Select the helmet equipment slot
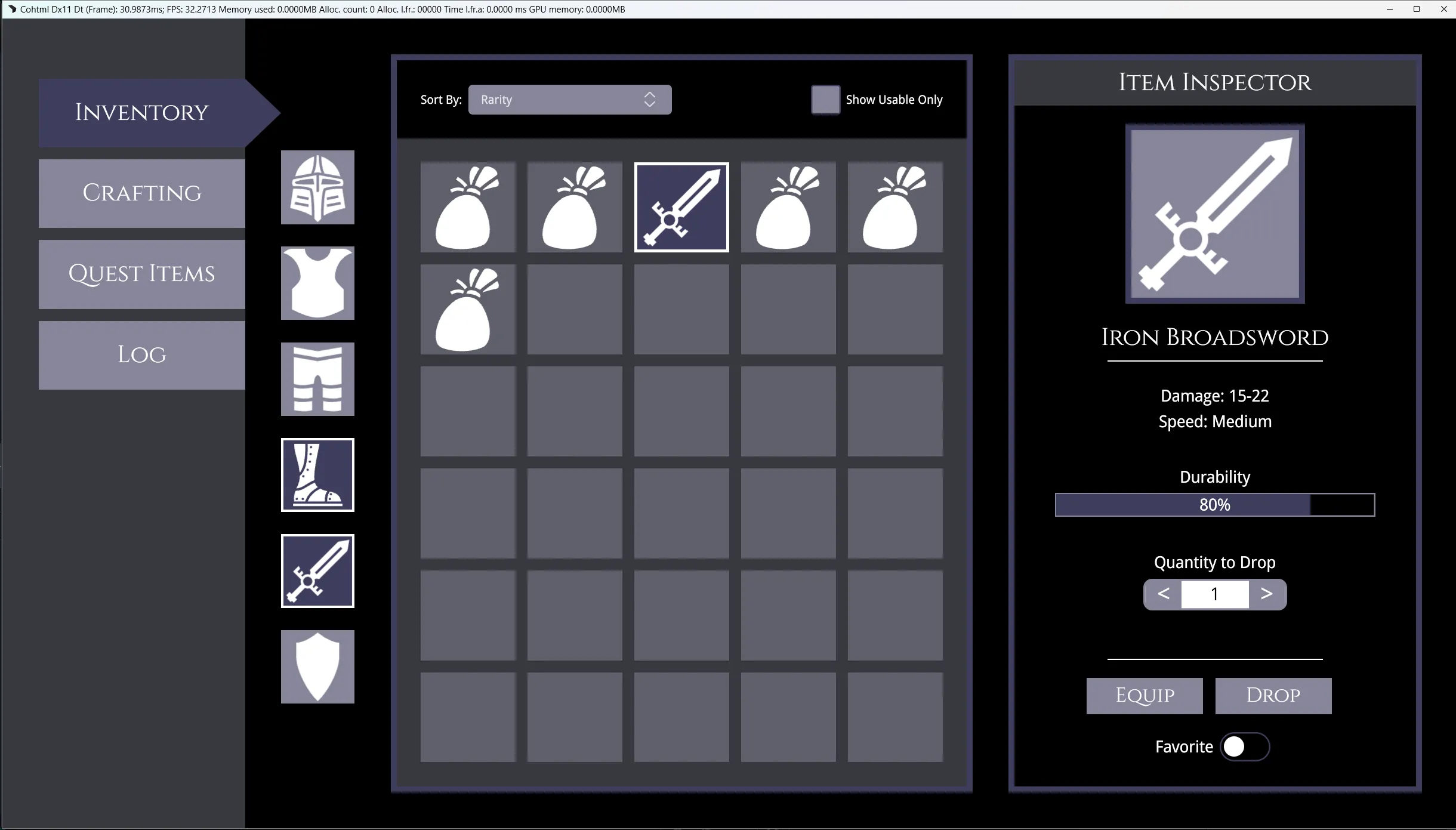 317,187
